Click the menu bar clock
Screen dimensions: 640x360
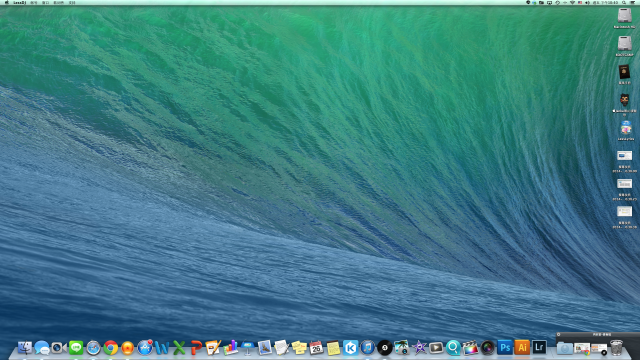pyautogui.click(x=605, y=2)
